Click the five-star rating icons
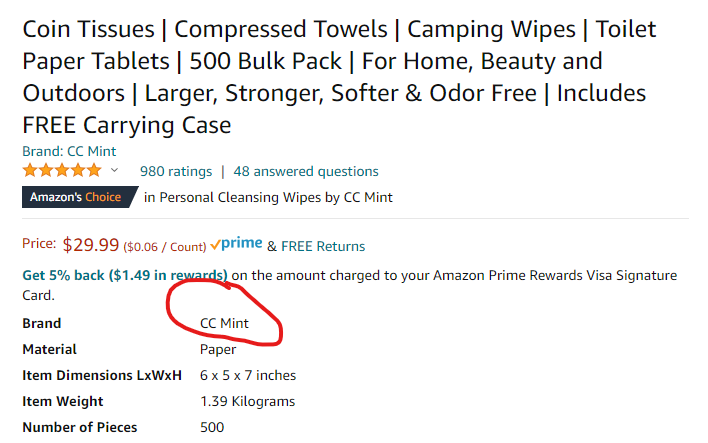Screen dimensions: 708x443 click(x=62, y=171)
